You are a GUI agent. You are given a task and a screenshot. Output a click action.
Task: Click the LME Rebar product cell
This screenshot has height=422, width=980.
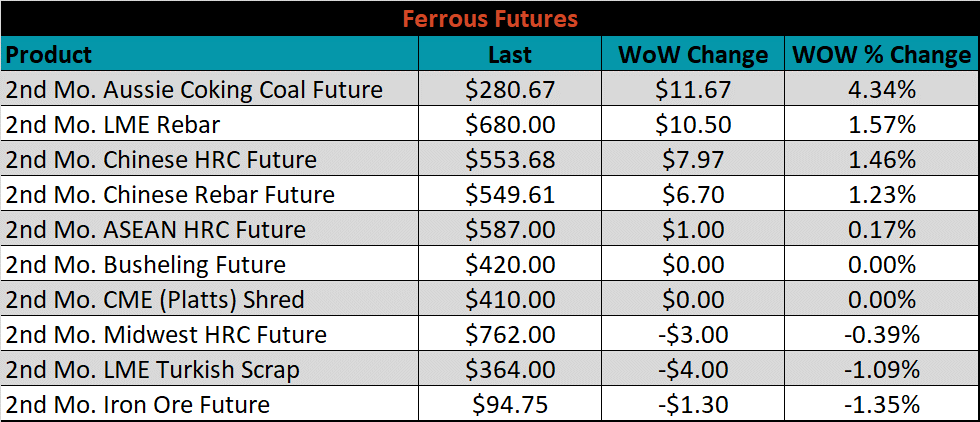(x=210, y=124)
